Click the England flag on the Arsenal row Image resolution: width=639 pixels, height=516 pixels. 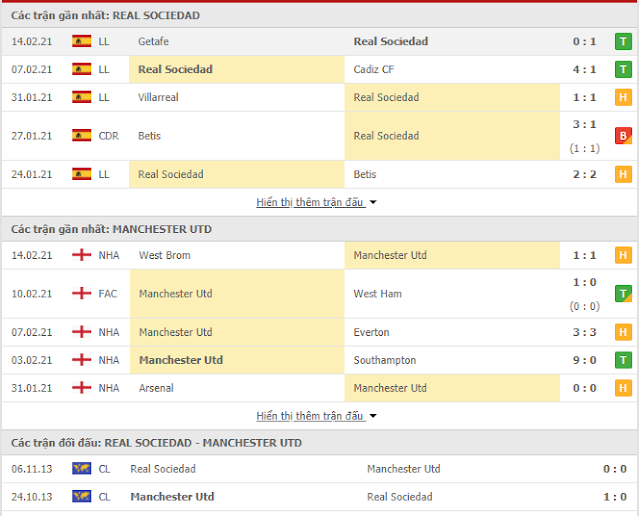82,388
